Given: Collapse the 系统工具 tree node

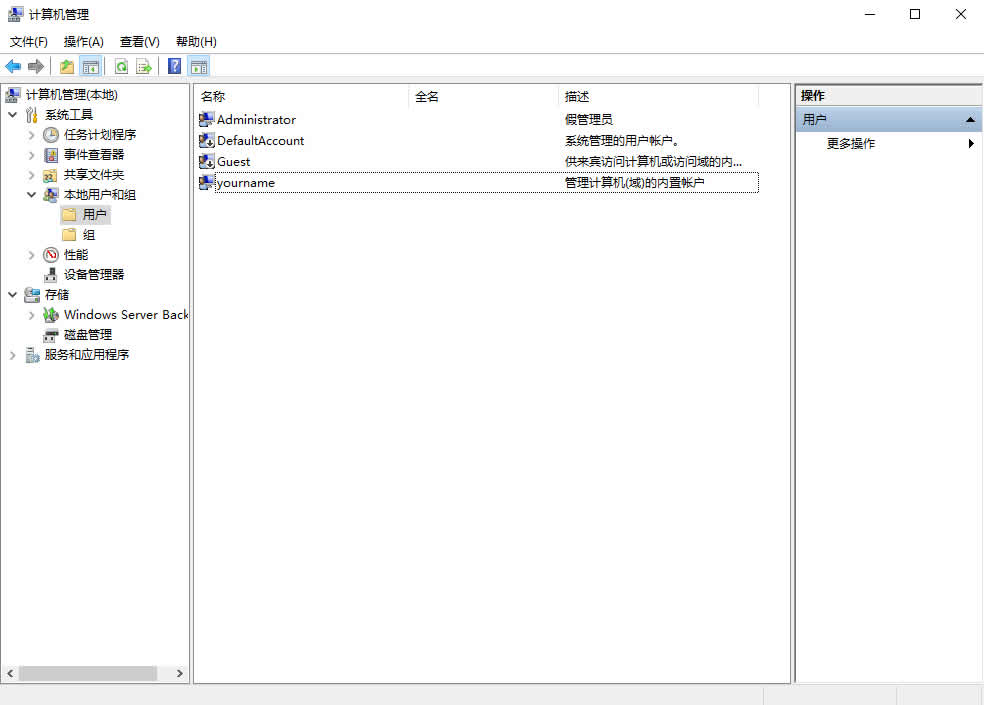Looking at the screenshot, I should [x=12, y=115].
